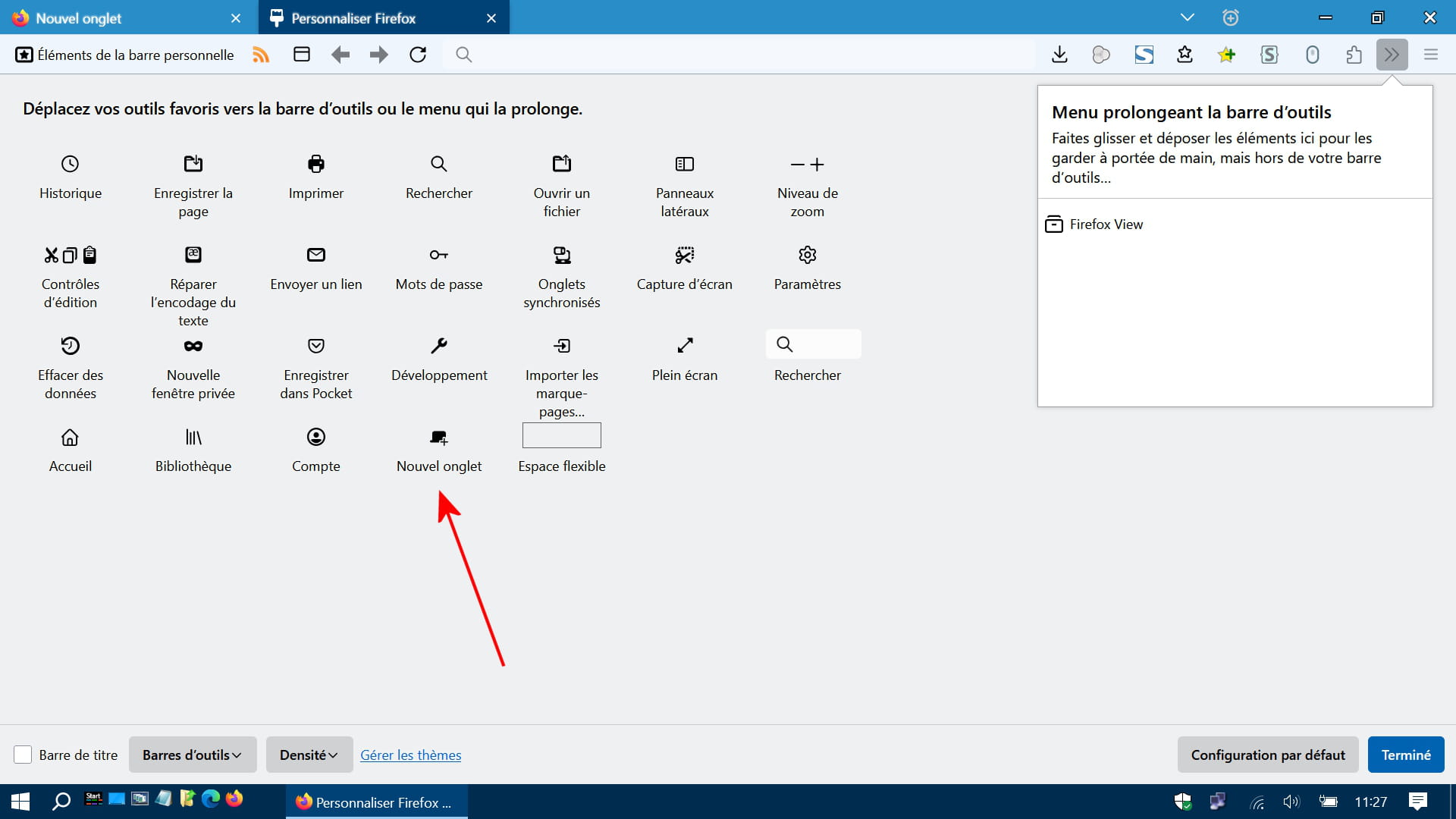Screen dimensions: 1456x819
Task: Click the RSS feed icon in toolbar
Action: coord(261,55)
